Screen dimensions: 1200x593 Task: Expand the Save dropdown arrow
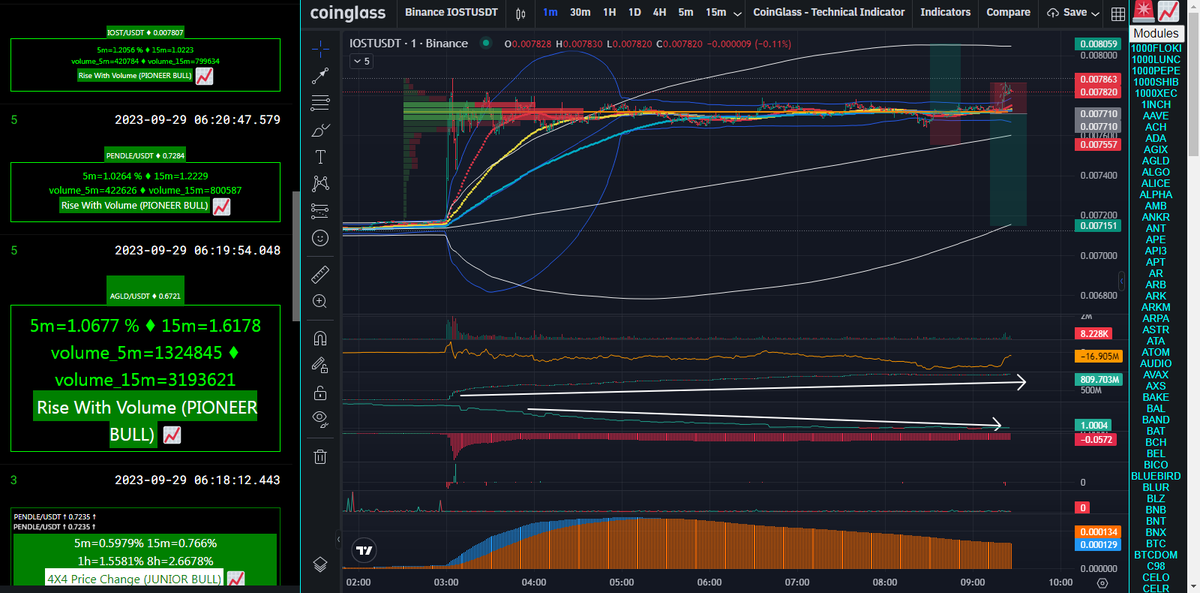1095,14
